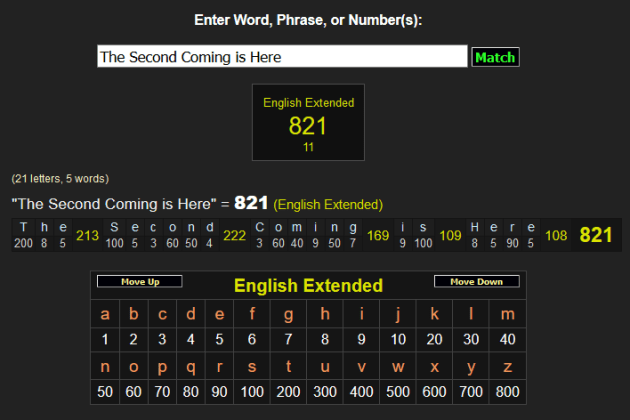Click letter 'a' in the cipher chart
The width and height of the screenshot is (630, 420).
(105, 315)
